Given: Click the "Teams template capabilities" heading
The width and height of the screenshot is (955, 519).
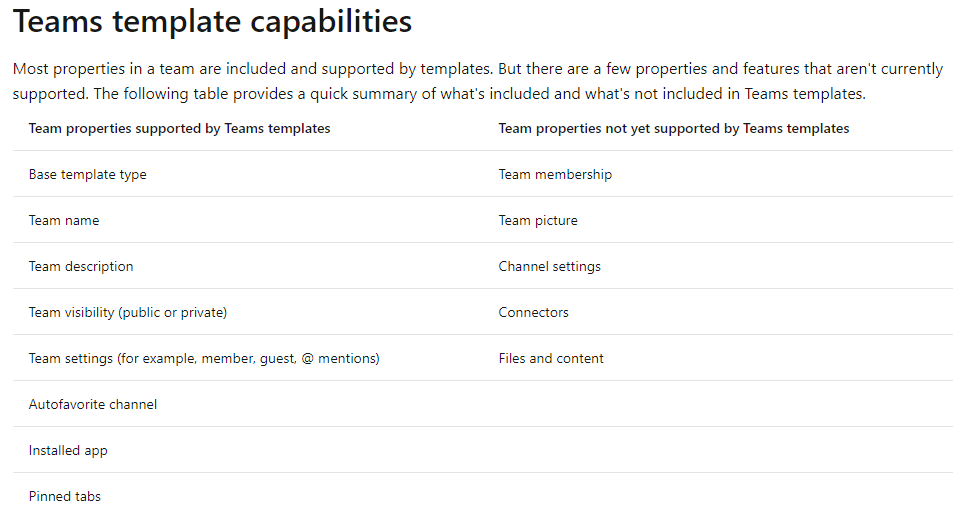Looking at the screenshot, I should pyautogui.click(x=212, y=22).
